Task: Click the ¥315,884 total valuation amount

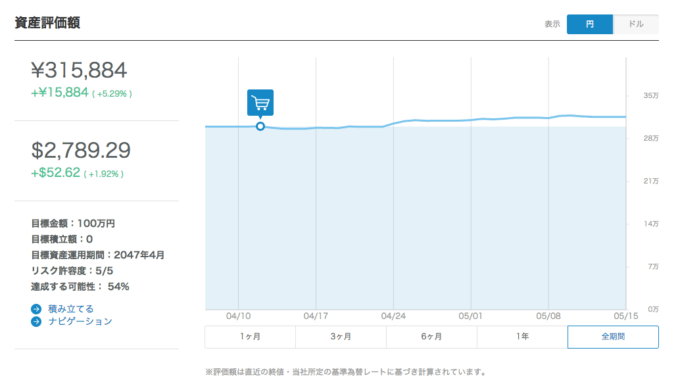Action: pos(79,70)
